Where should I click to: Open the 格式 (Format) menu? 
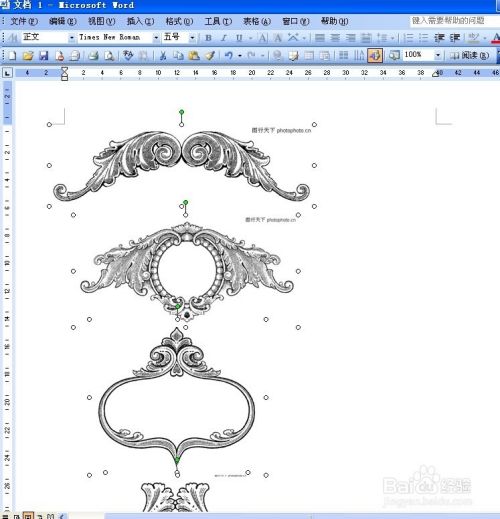[179, 21]
